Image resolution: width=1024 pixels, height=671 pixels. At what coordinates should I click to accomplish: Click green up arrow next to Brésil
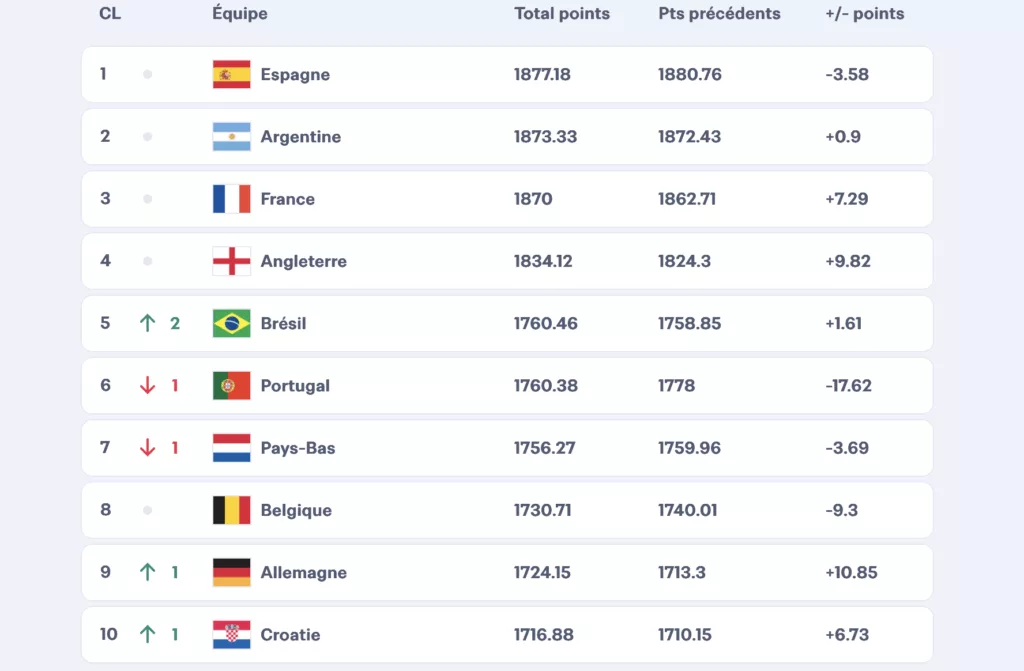[148, 324]
